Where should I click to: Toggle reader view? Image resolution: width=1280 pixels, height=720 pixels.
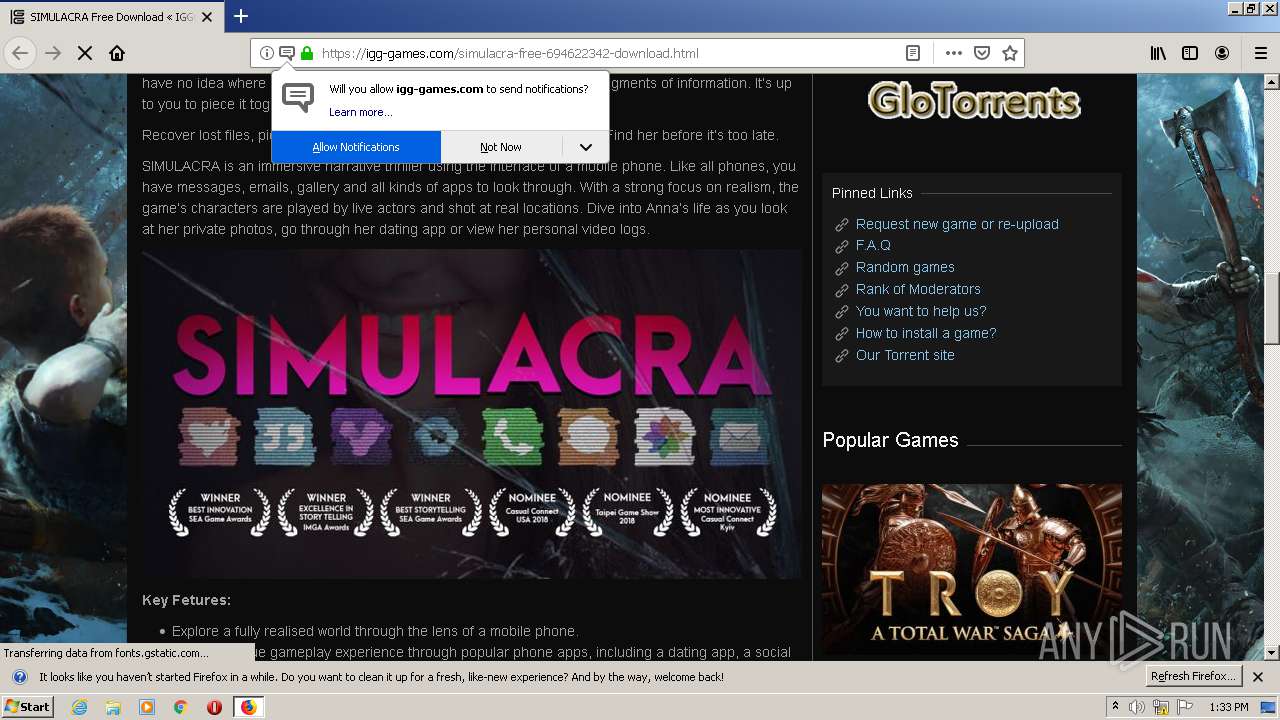tap(912, 53)
